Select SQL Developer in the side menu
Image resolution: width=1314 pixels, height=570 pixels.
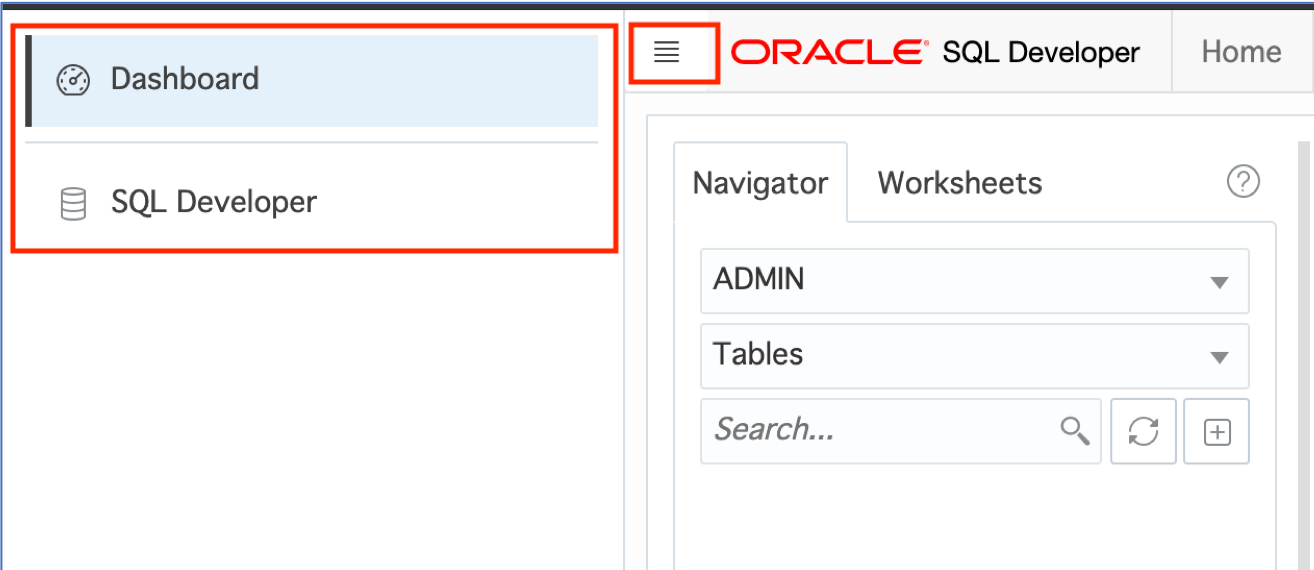click(x=312, y=203)
